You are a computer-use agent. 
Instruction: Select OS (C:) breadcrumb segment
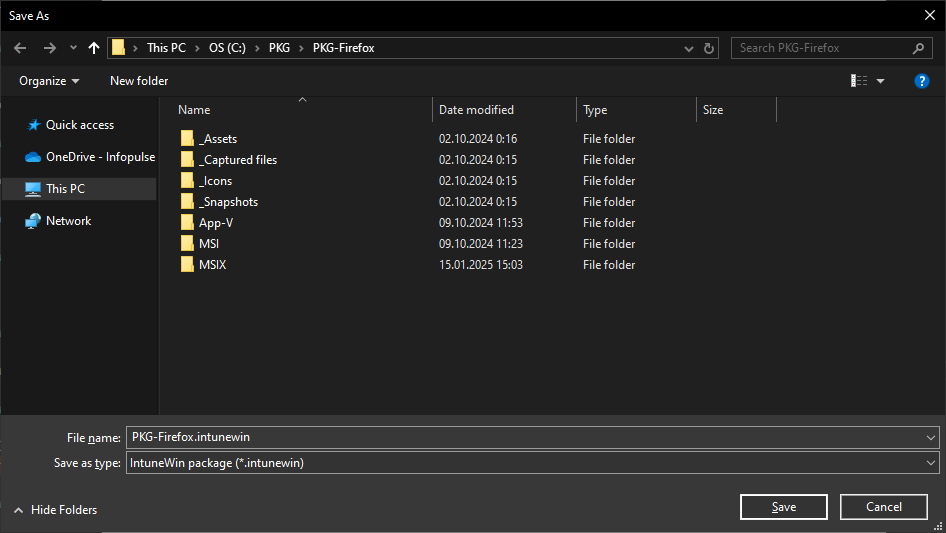227,48
